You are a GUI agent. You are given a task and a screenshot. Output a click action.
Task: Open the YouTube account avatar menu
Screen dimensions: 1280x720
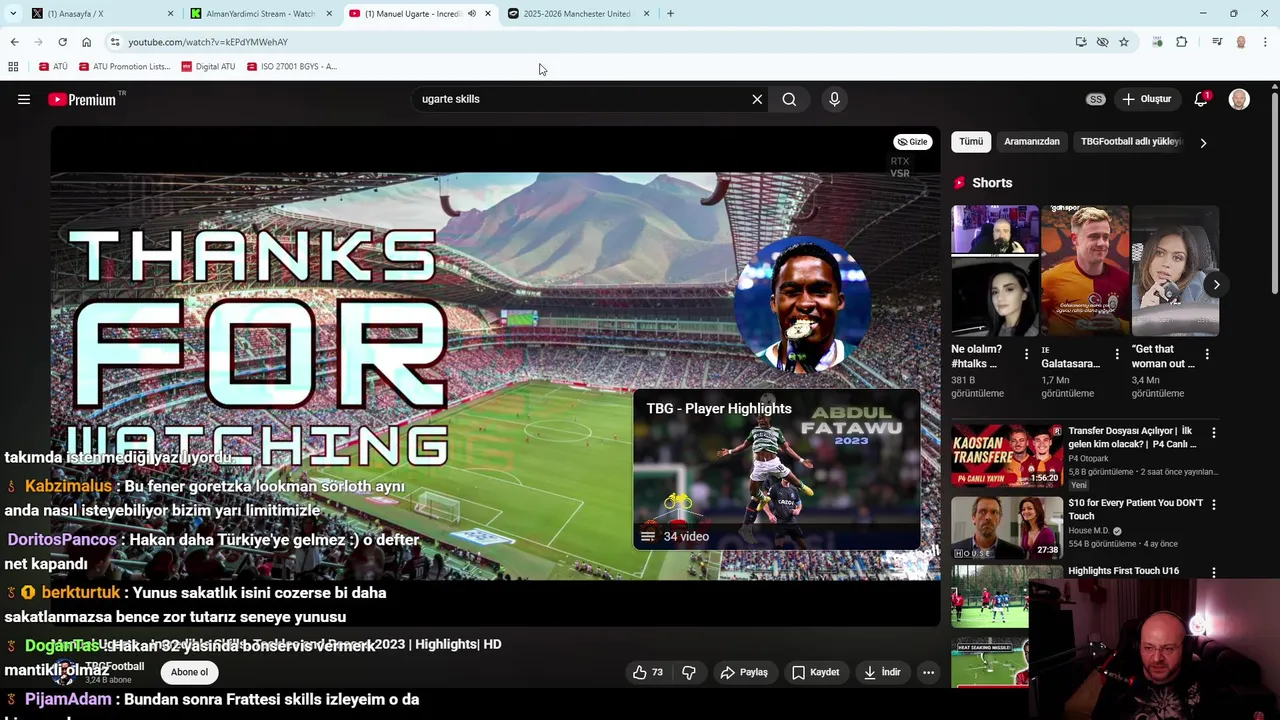click(1239, 99)
